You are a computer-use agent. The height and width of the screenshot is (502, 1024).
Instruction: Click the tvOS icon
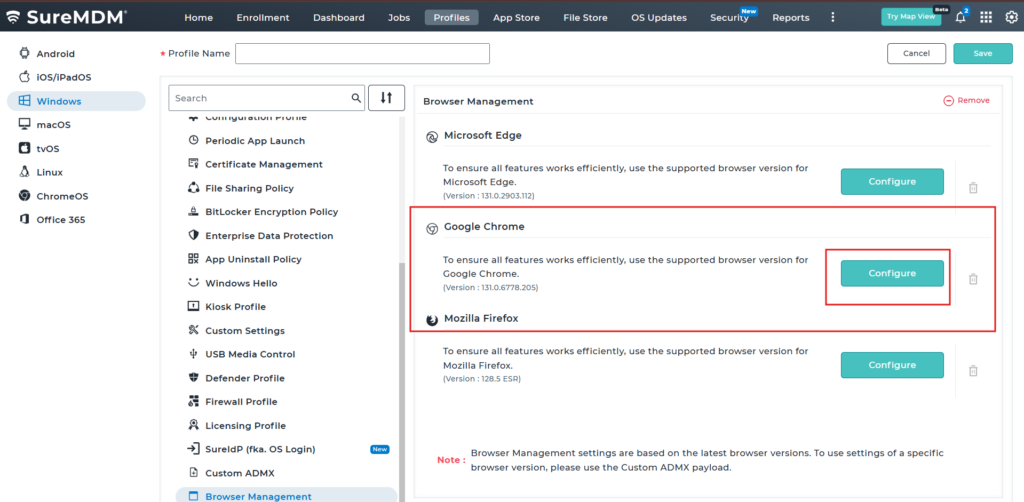tap(24, 148)
